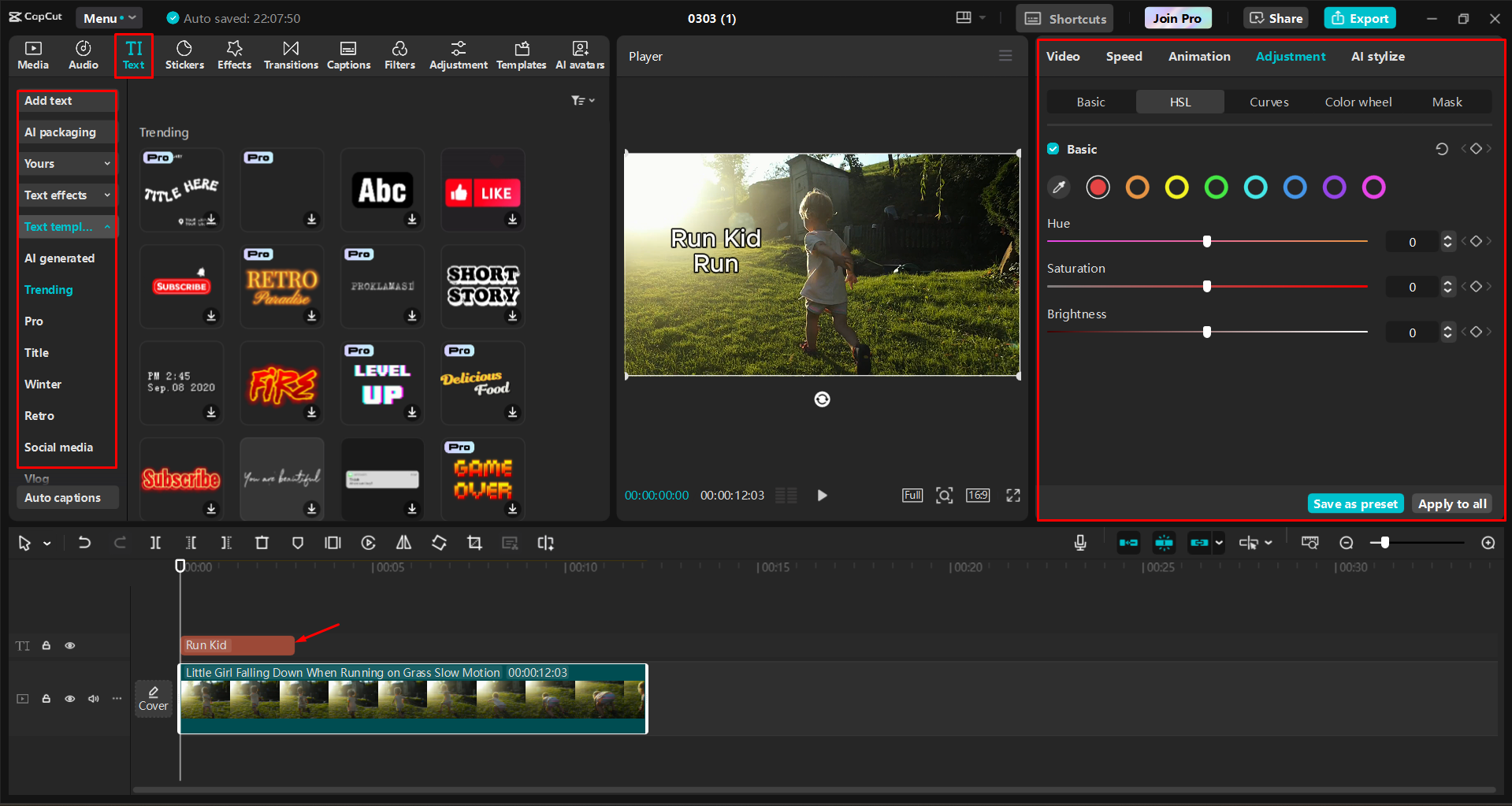Mirror the video clip
The image size is (1512, 806).
coord(403,542)
